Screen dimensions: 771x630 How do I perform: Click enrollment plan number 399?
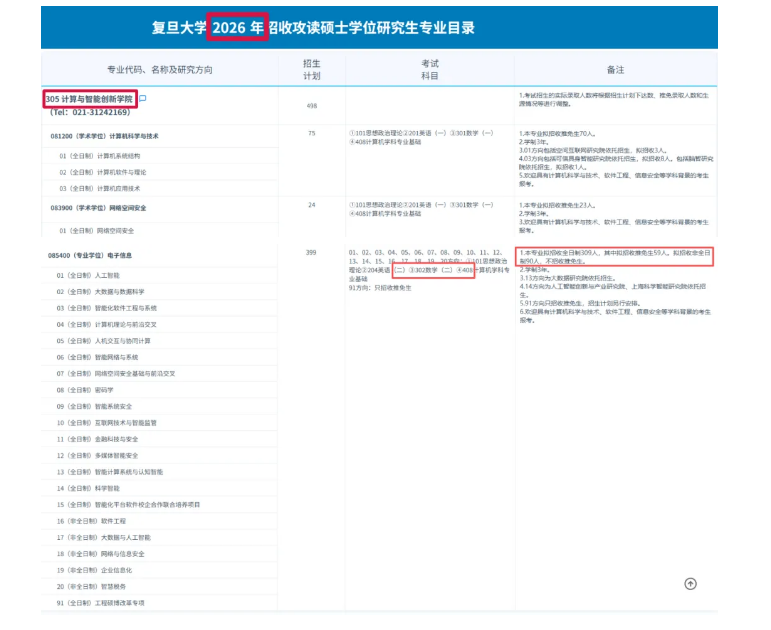click(x=311, y=253)
